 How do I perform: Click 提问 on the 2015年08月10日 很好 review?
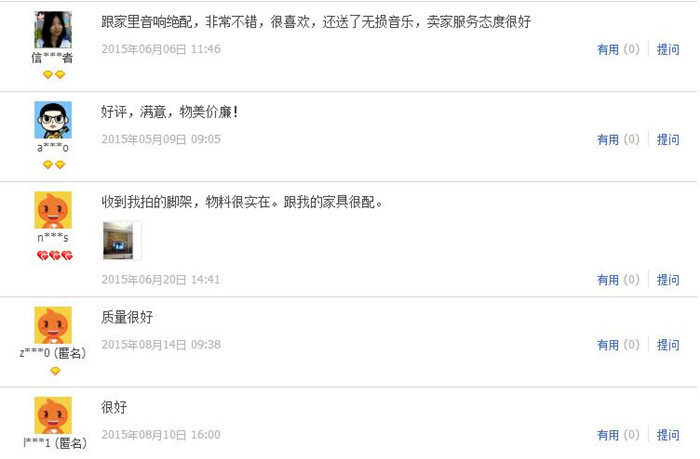[x=668, y=435]
